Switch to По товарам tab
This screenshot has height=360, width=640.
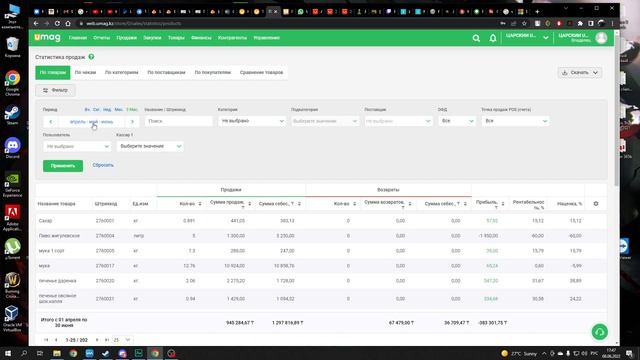[x=53, y=73]
